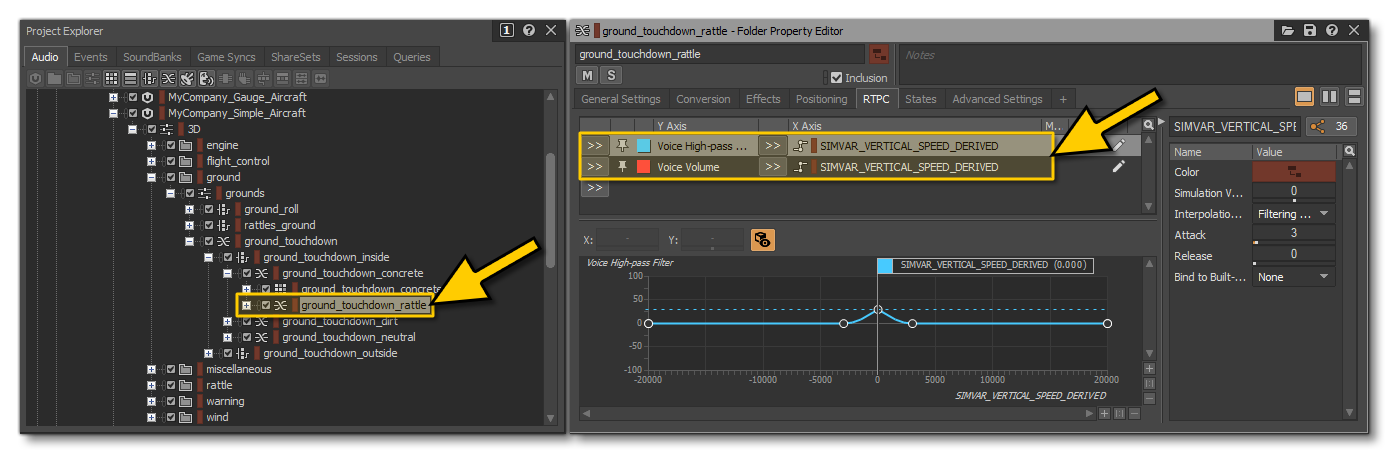
Task: Expand the miscellaneous folder
Action: pos(151,369)
